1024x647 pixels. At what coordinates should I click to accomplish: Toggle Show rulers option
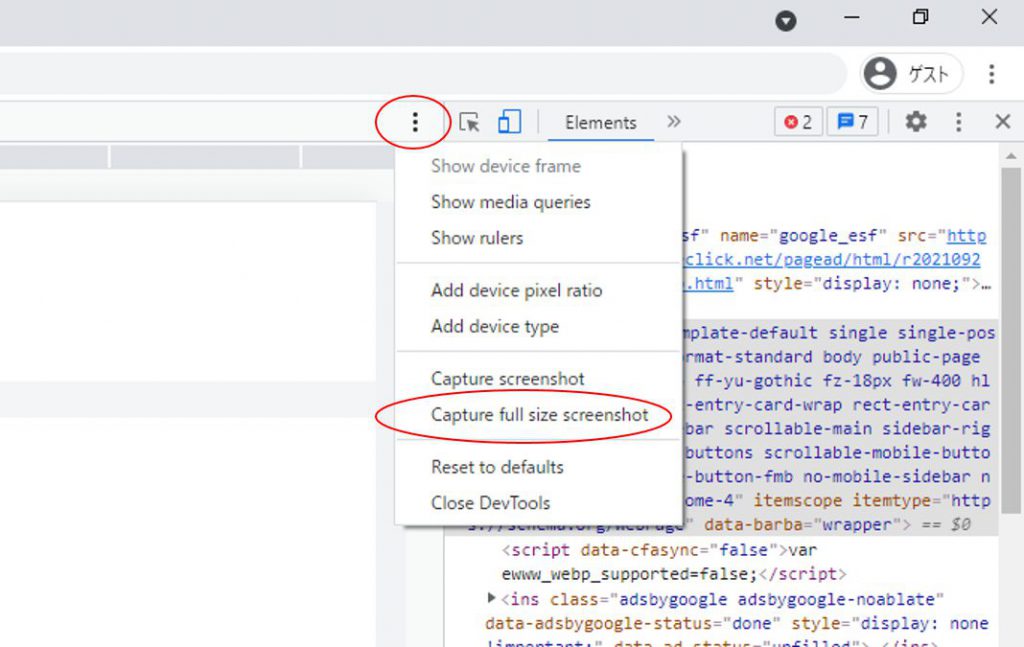tap(477, 238)
